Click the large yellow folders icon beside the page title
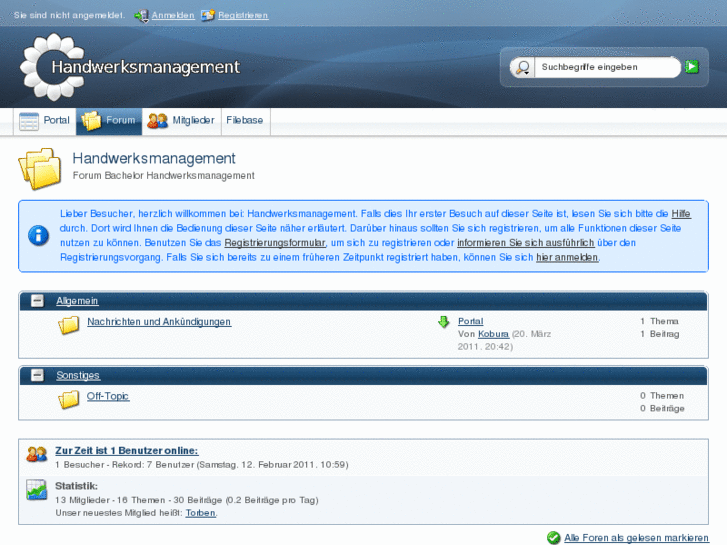 click(40, 168)
